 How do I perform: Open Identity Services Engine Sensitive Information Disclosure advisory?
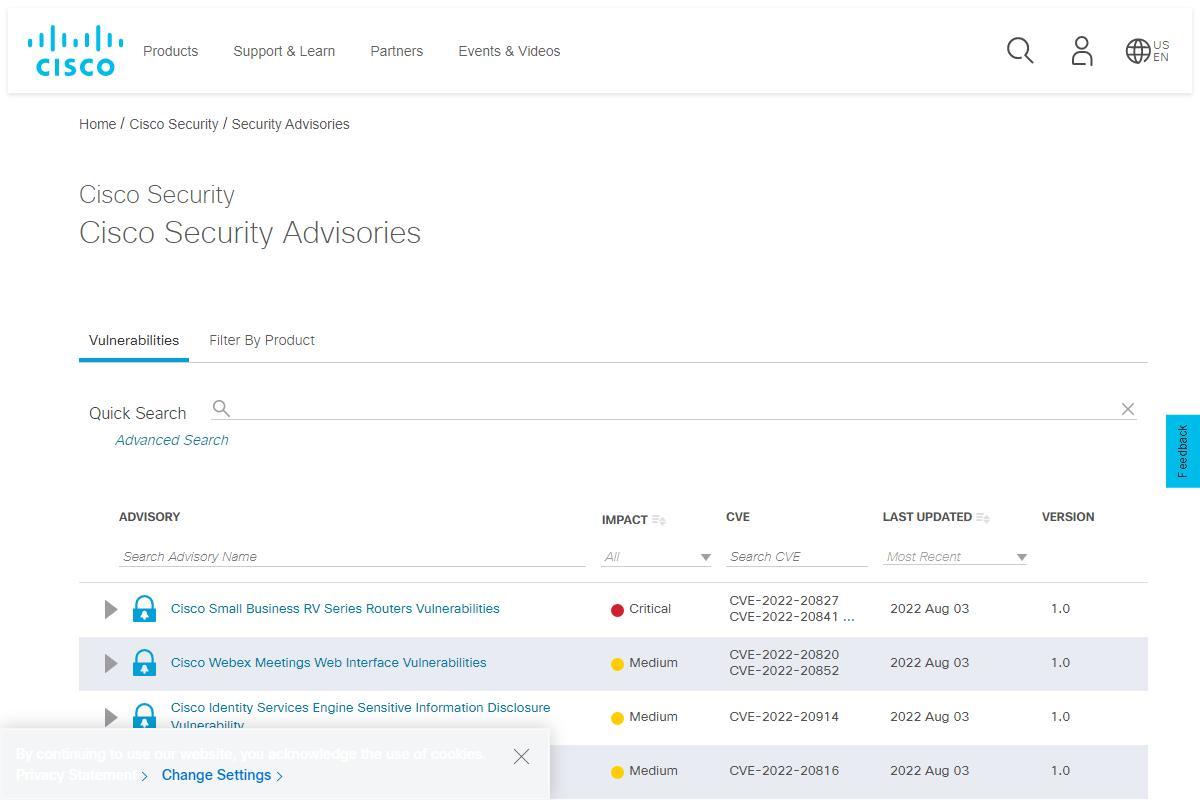point(360,716)
